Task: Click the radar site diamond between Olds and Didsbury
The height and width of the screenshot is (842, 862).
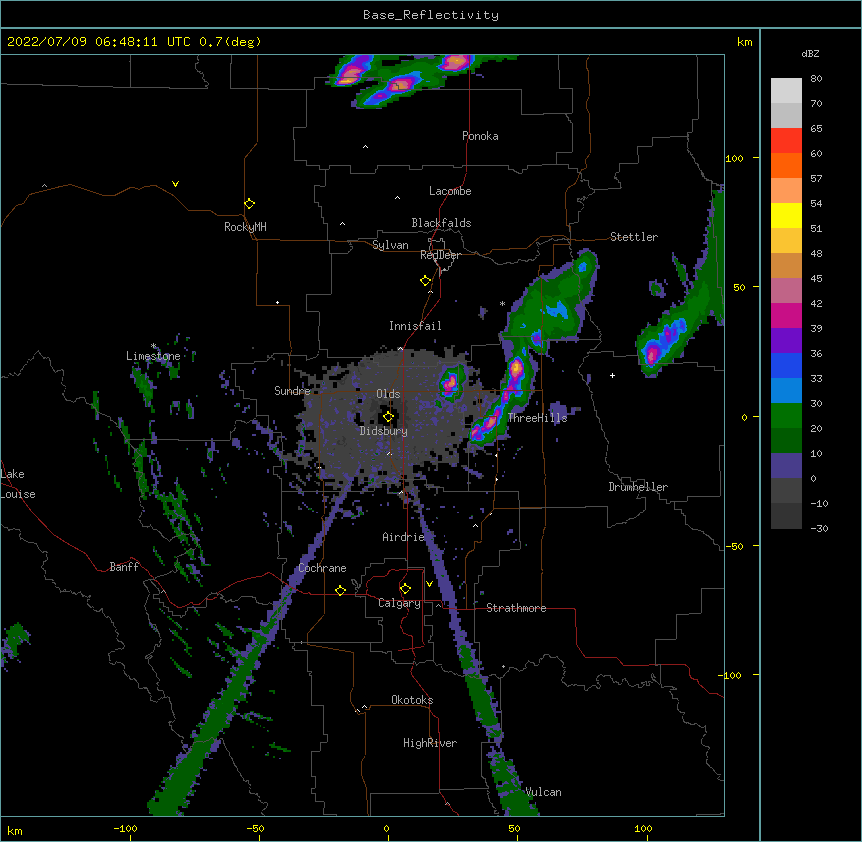Action: click(x=388, y=417)
